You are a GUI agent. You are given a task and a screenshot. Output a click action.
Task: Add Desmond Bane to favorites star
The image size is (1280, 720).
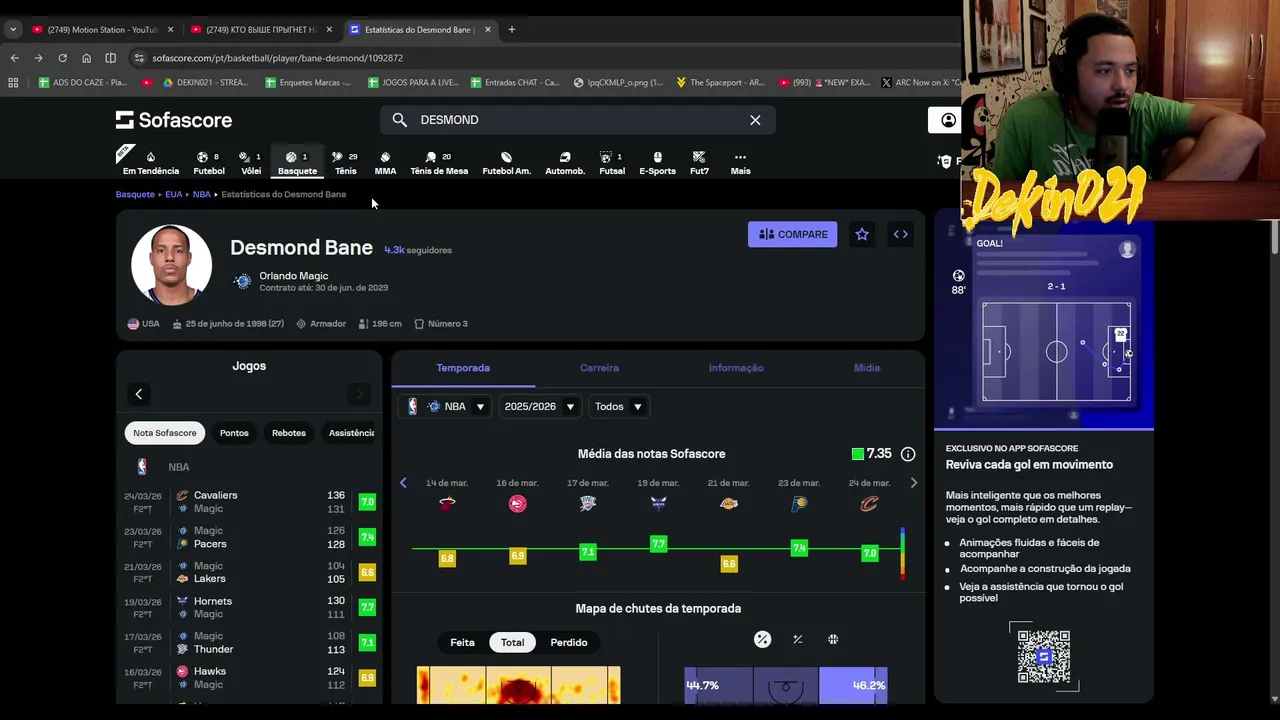point(862,234)
